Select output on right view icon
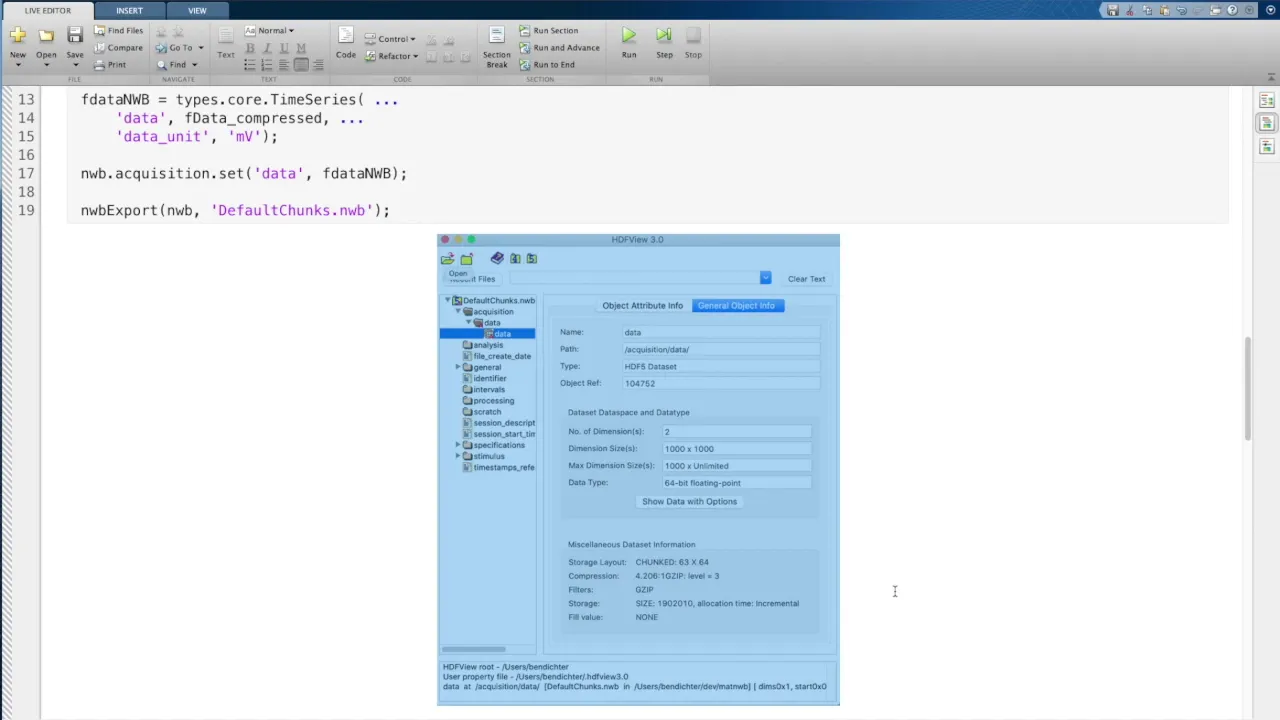Screen dimensions: 1280x720 pos(1267,100)
